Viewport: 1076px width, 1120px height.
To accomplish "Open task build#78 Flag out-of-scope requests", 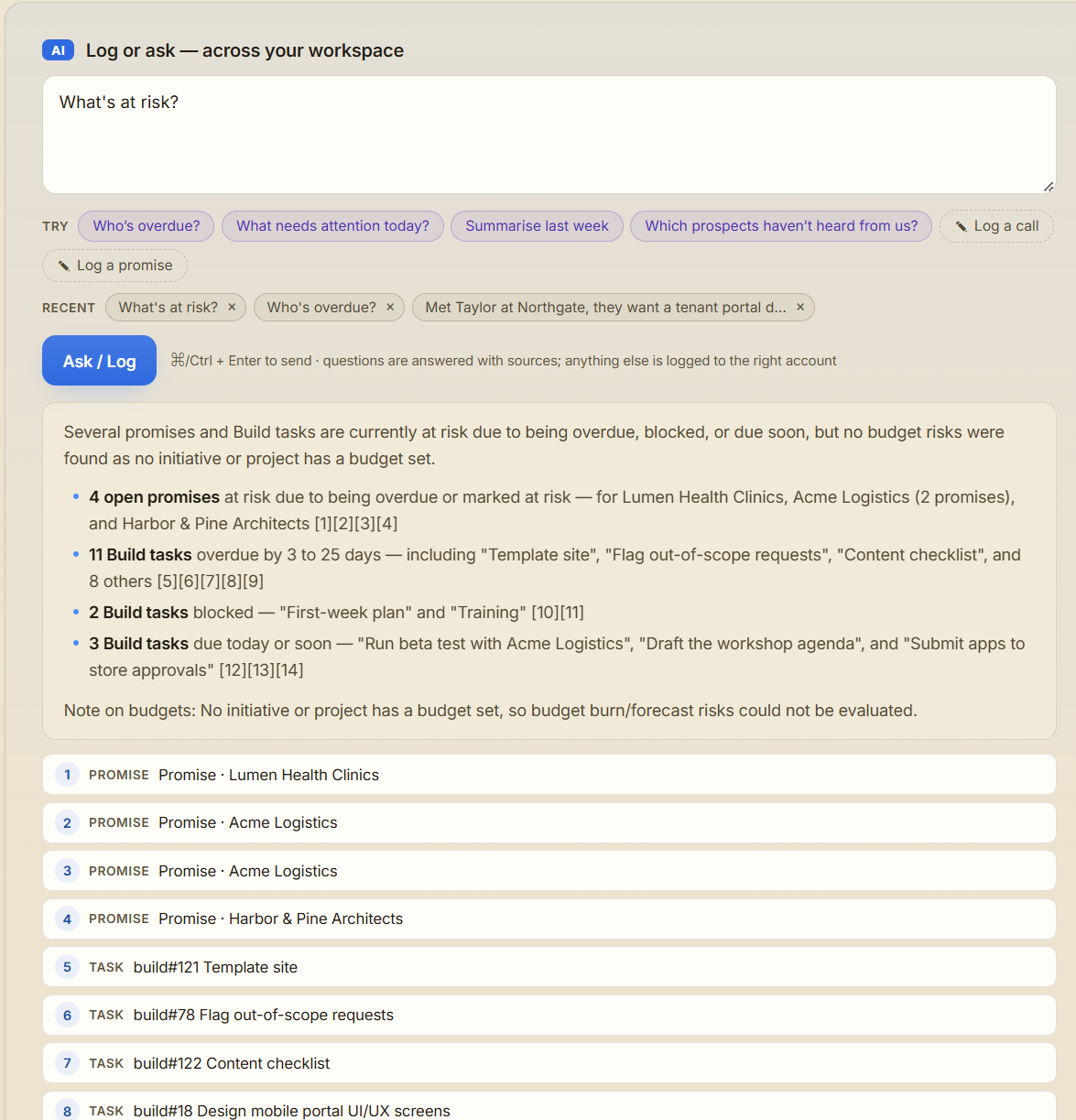I will coord(549,1015).
